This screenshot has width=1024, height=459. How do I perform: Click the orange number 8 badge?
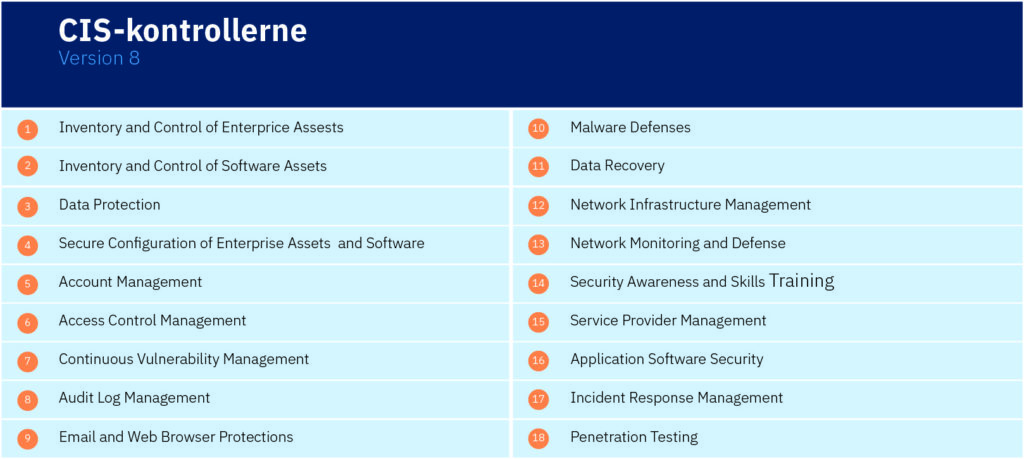click(27, 399)
